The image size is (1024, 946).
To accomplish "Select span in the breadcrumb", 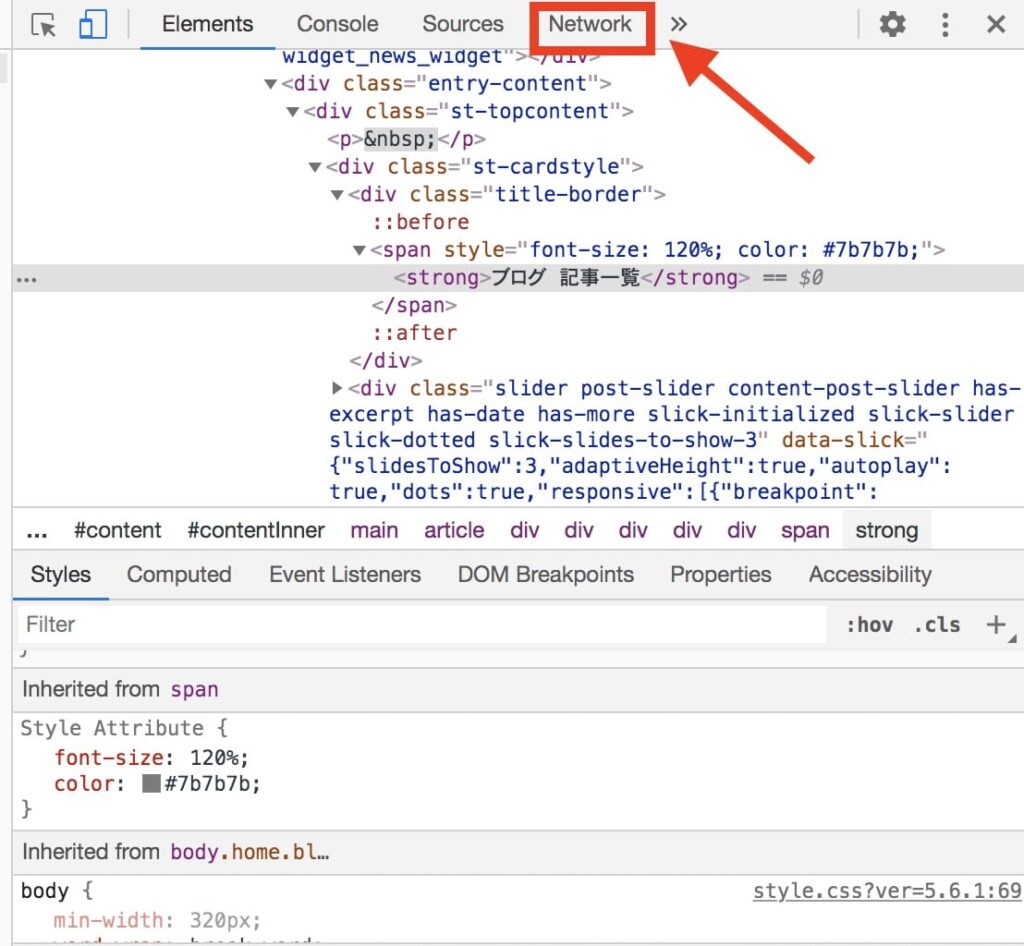I will (x=805, y=530).
